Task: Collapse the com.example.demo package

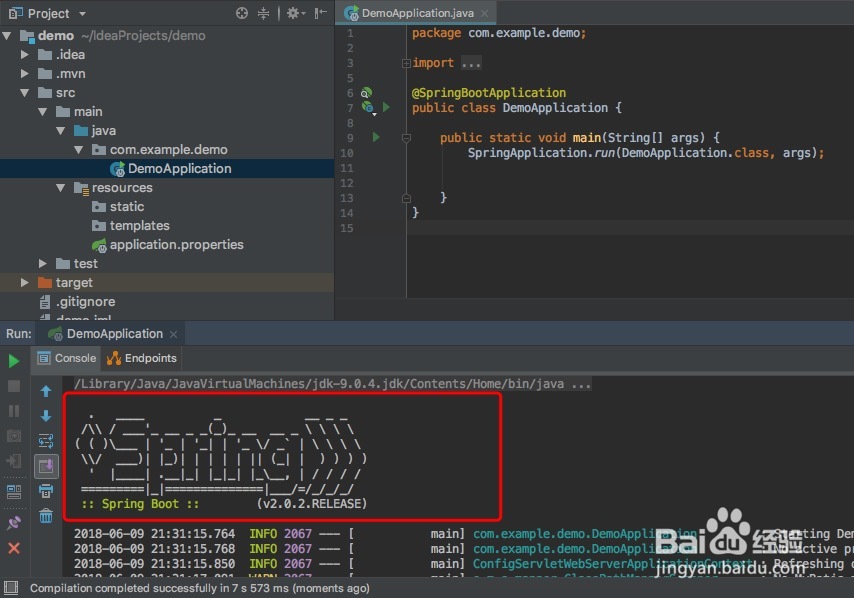Action: [x=78, y=150]
